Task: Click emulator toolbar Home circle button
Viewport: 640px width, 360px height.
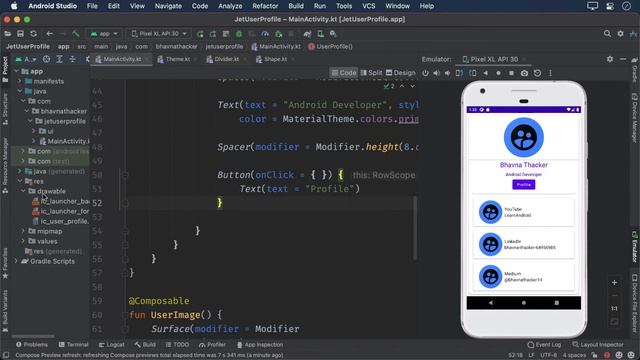Action: point(498,73)
